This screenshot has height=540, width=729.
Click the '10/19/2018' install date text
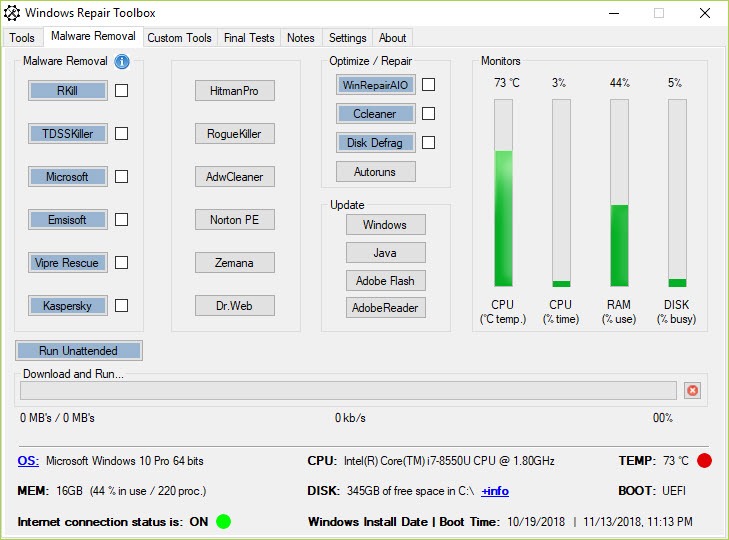pos(536,521)
